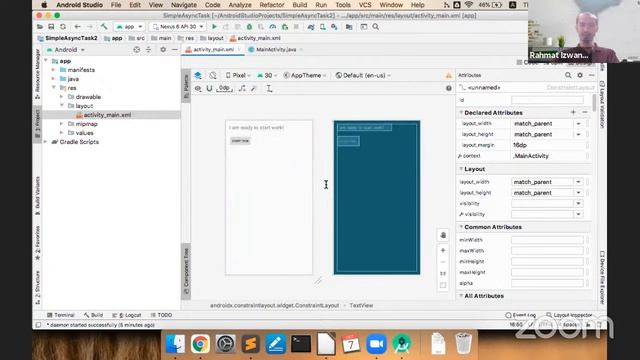
Task: Open the app run configuration dropdown
Action: pos(129,27)
